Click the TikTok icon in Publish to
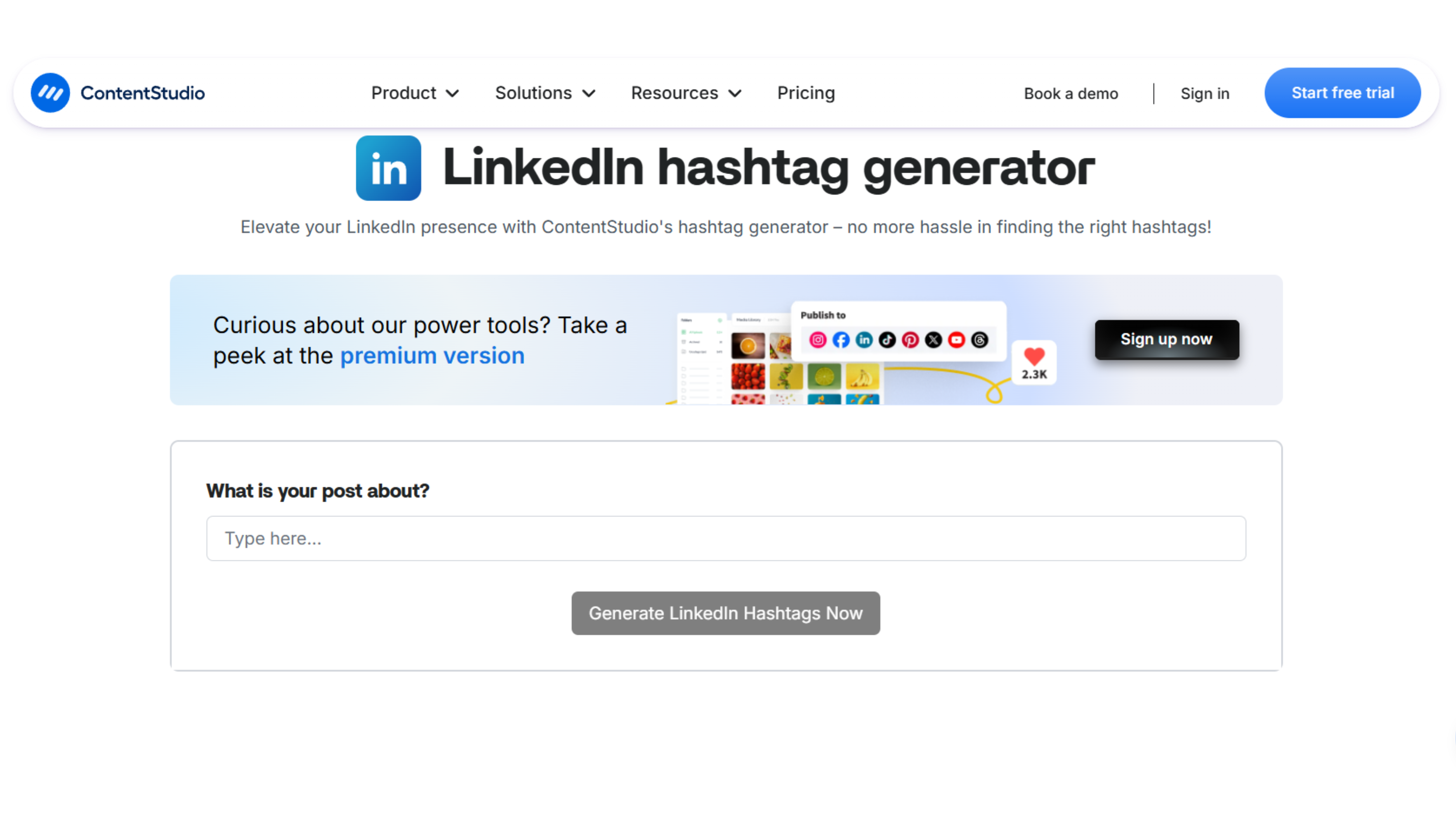The width and height of the screenshot is (1456, 819). pos(887,340)
